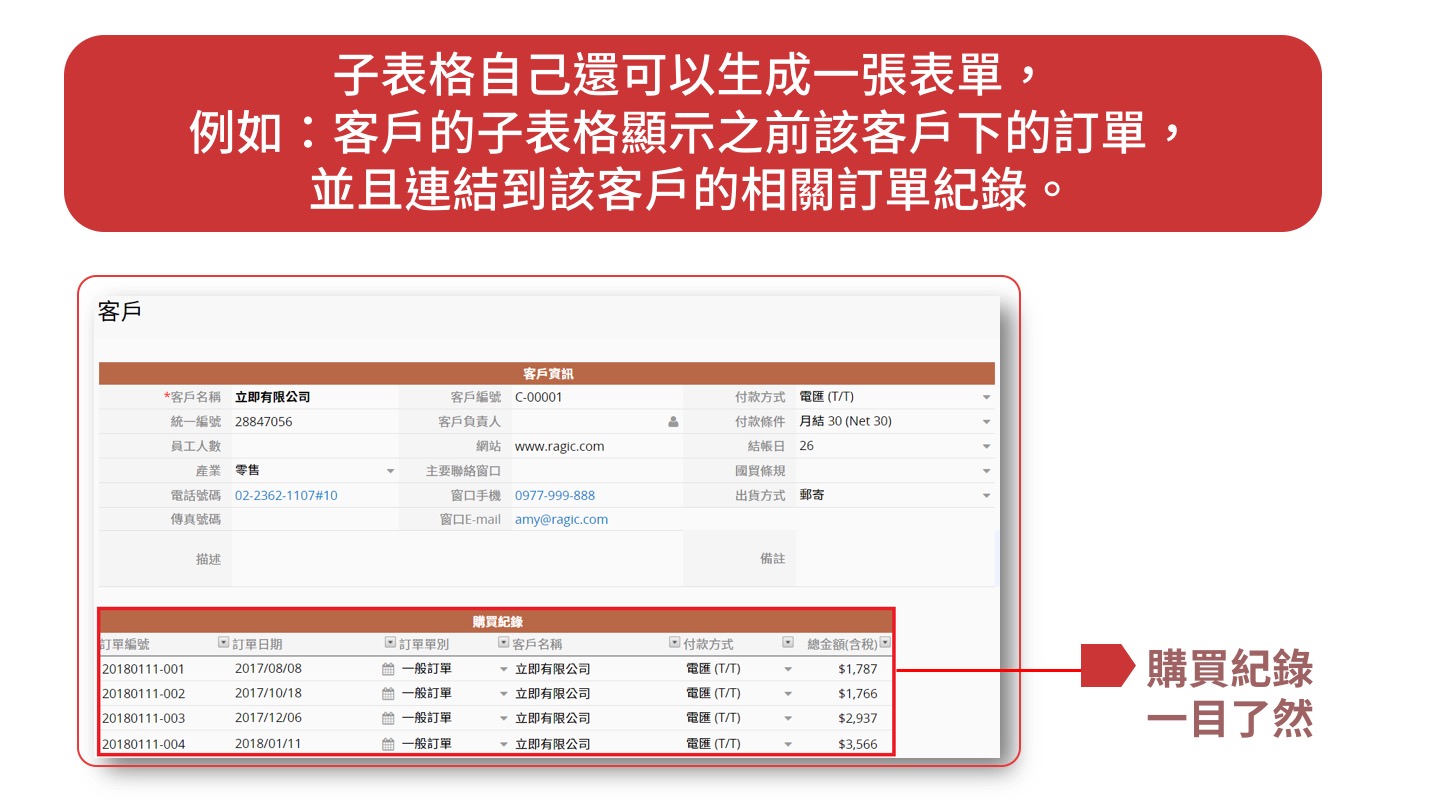Click mobile number link 0977-999-888

click(555, 495)
